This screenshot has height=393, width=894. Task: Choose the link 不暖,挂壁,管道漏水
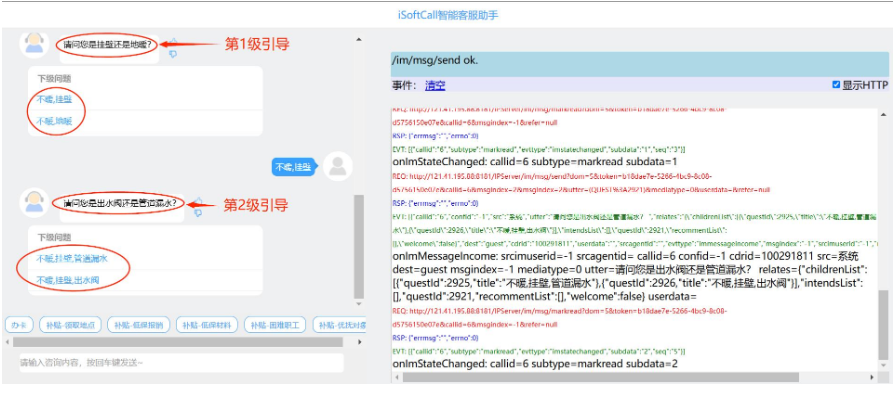coord(72,258)
